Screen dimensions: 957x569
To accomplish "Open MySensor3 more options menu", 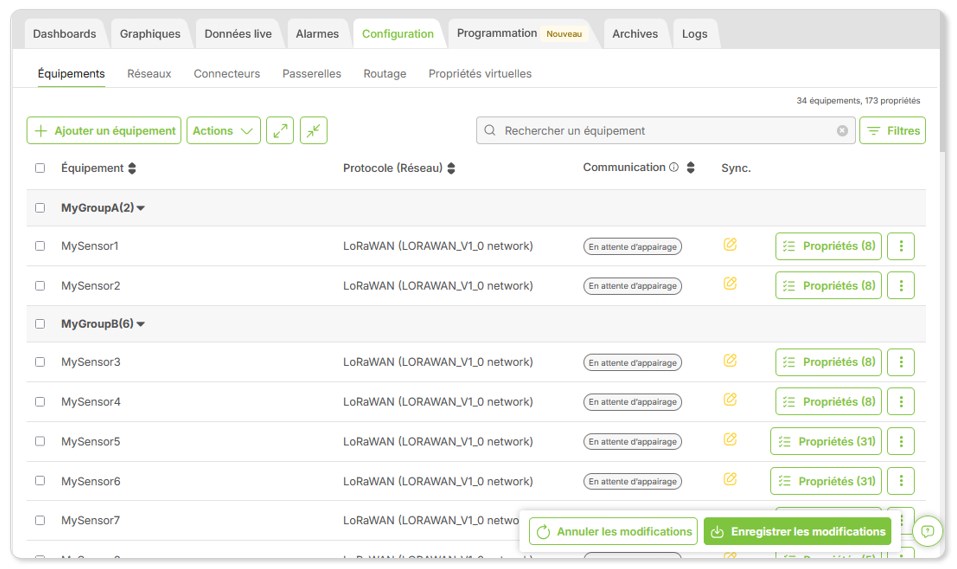I will point(901,362).
